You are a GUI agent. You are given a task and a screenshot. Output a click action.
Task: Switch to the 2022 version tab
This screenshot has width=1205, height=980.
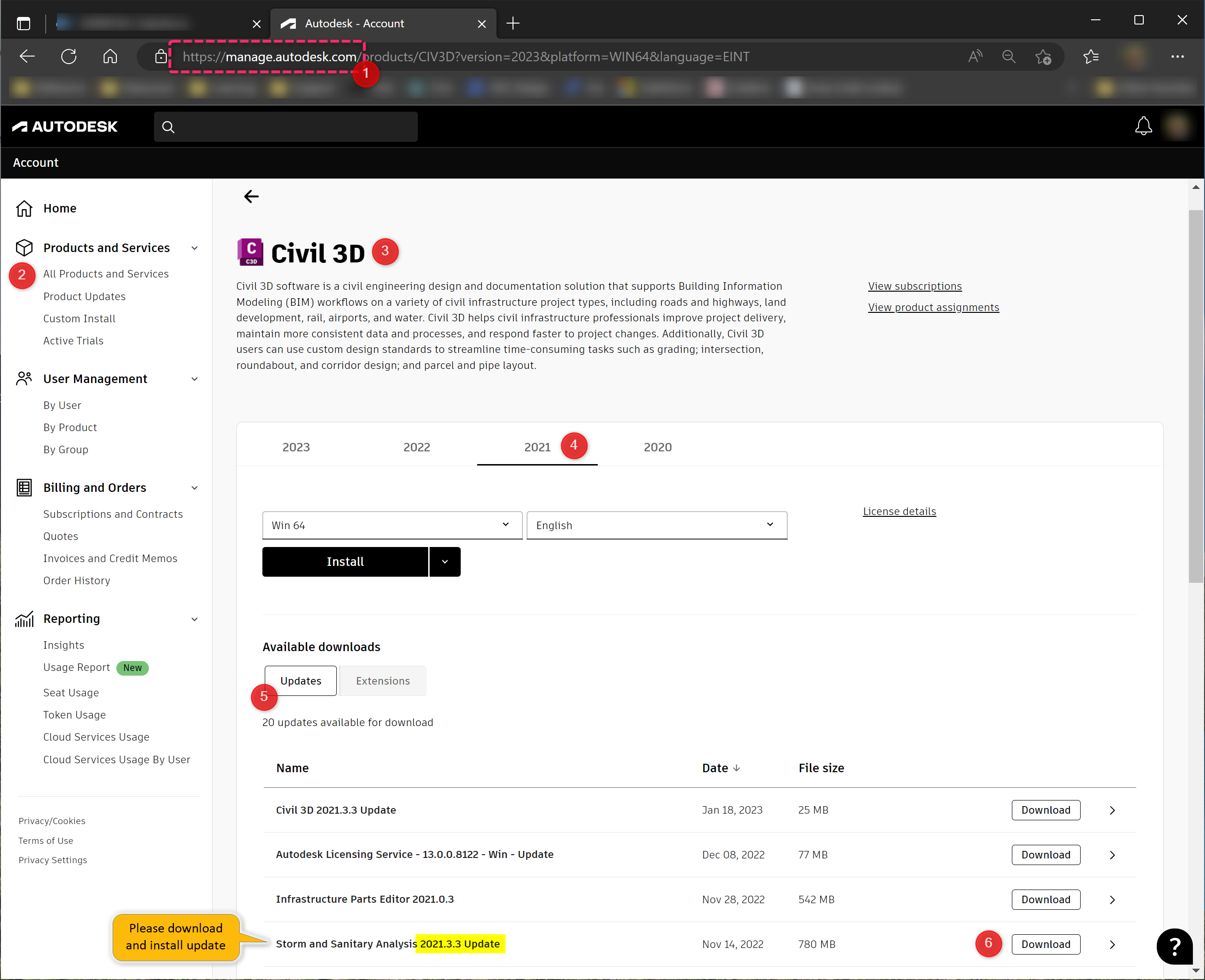[416, 447]
